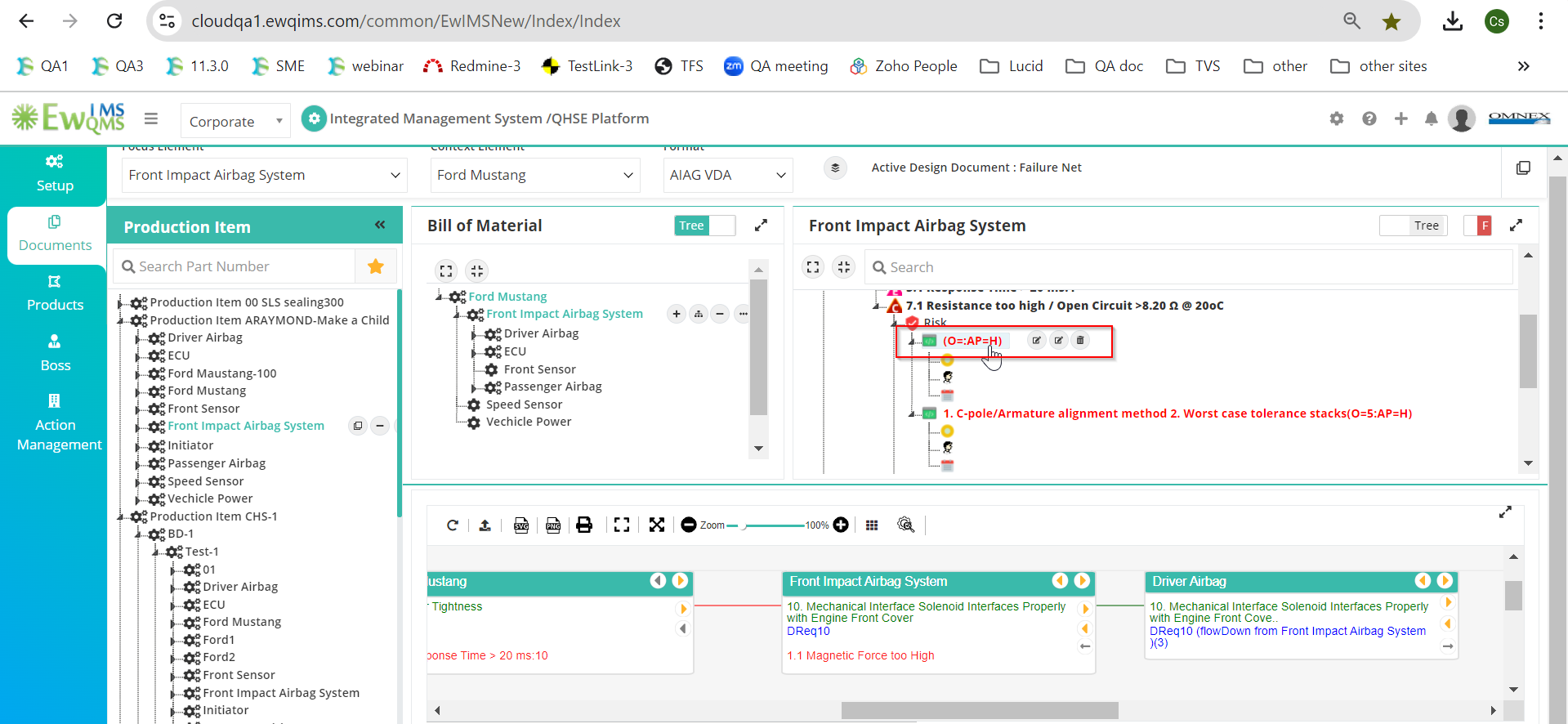The width and height of the screenshot is (1568, 724).
Task: Toggle the Bill of Material Tree switch
Action: pos(705,226)
